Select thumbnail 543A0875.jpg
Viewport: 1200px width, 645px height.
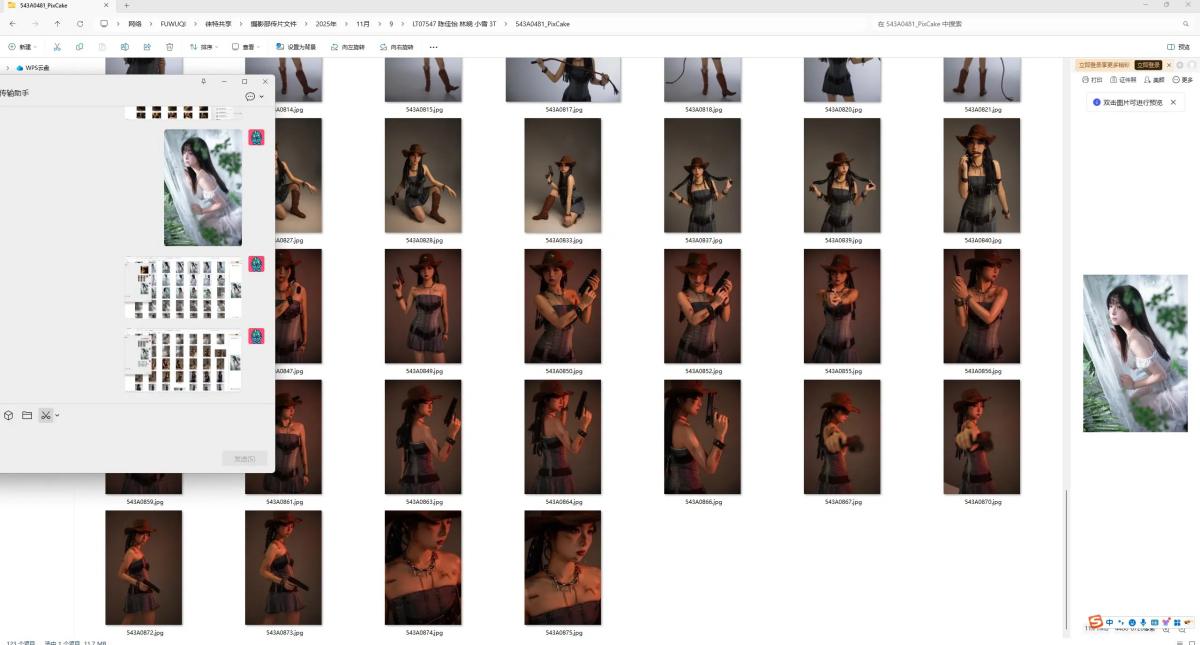click(x=563, y=567)
